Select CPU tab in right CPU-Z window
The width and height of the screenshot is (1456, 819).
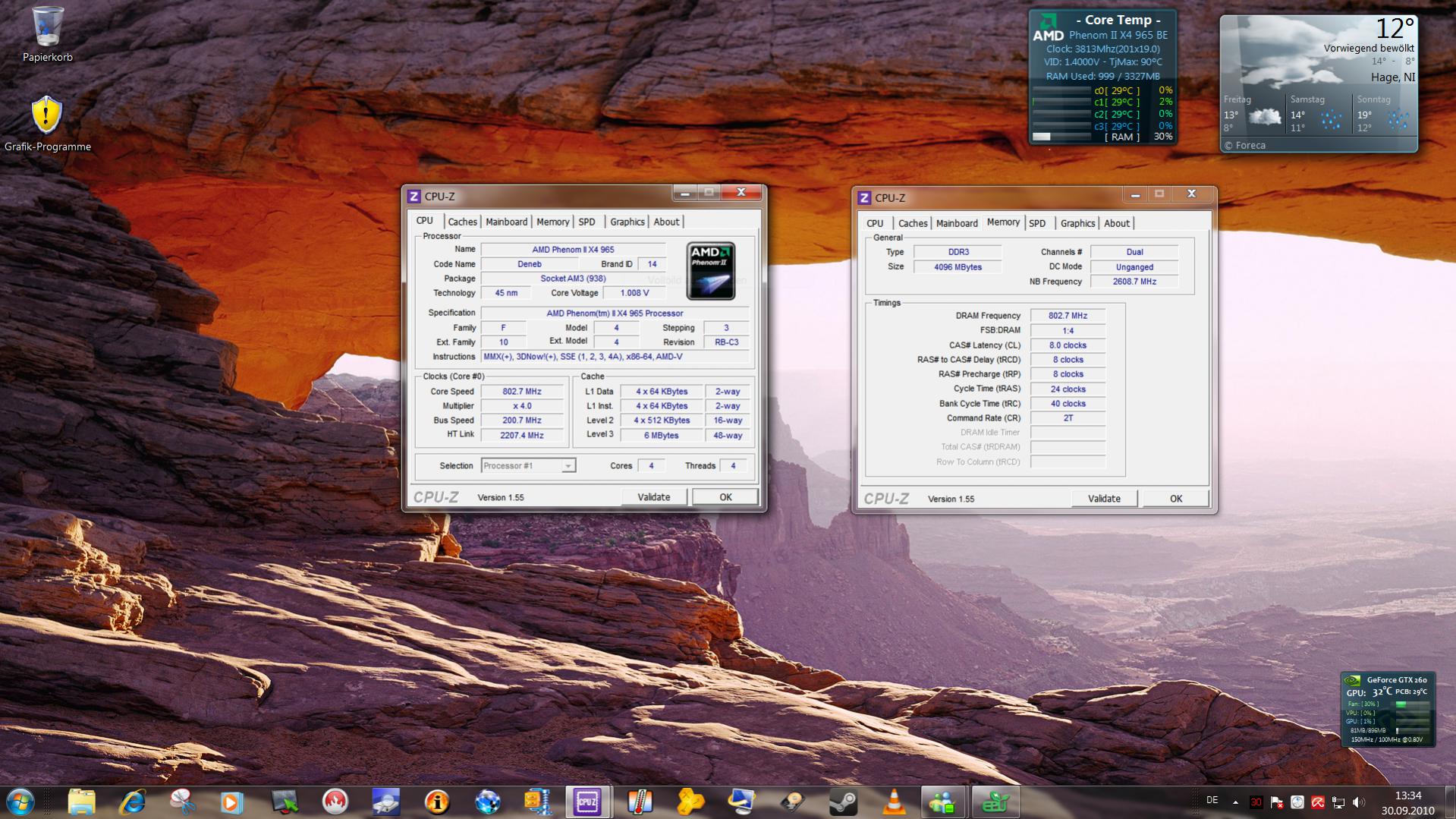coord(875,224)
